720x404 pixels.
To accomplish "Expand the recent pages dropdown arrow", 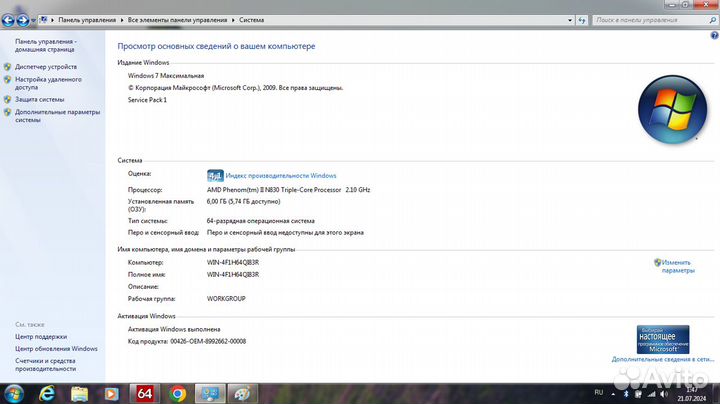I will click(33, 19).
